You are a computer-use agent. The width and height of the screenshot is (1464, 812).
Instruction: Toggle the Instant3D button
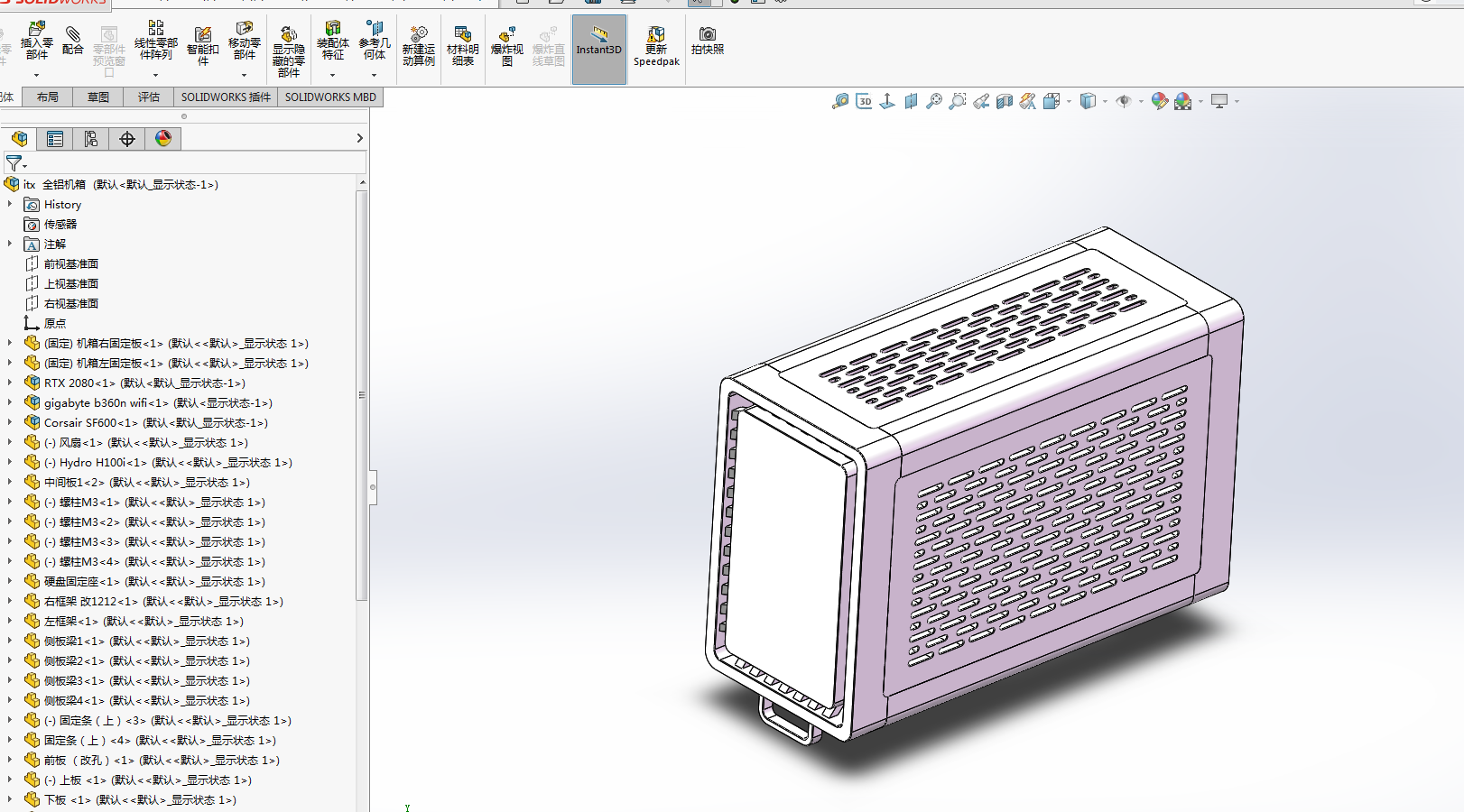click(599, 50)
